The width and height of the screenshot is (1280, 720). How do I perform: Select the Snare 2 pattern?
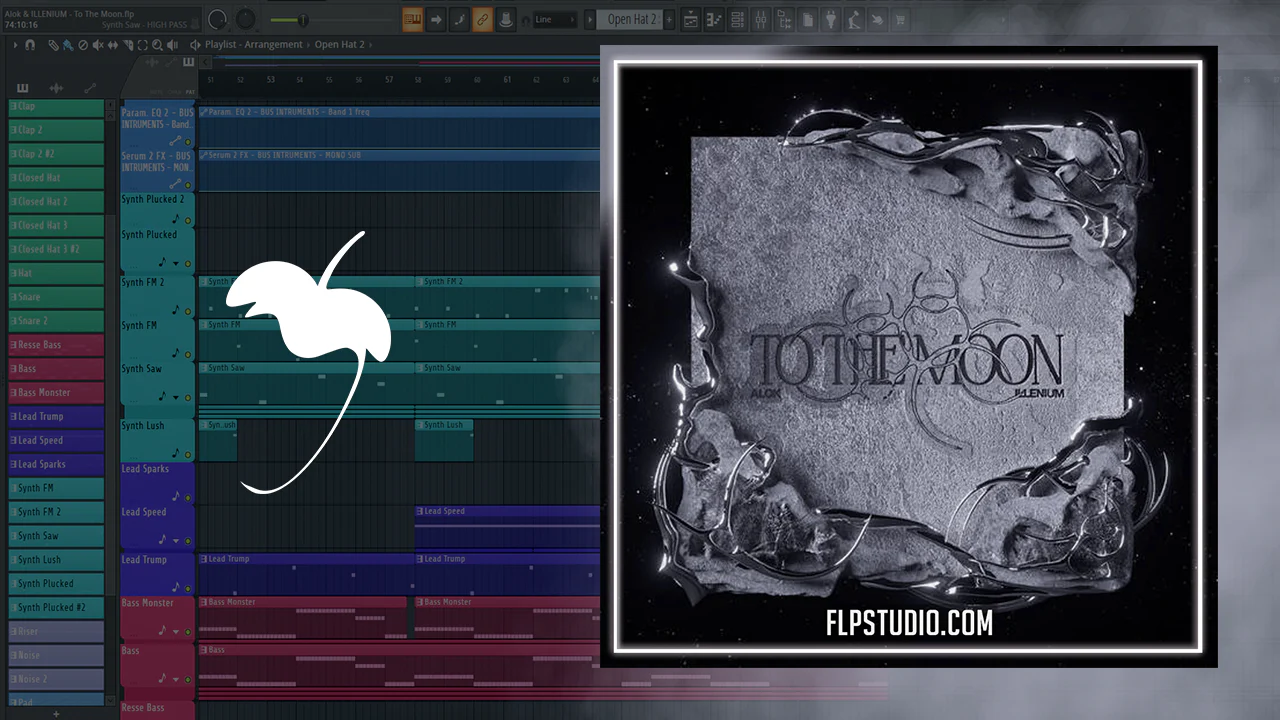pyautogui.click(x=56, y=321)
